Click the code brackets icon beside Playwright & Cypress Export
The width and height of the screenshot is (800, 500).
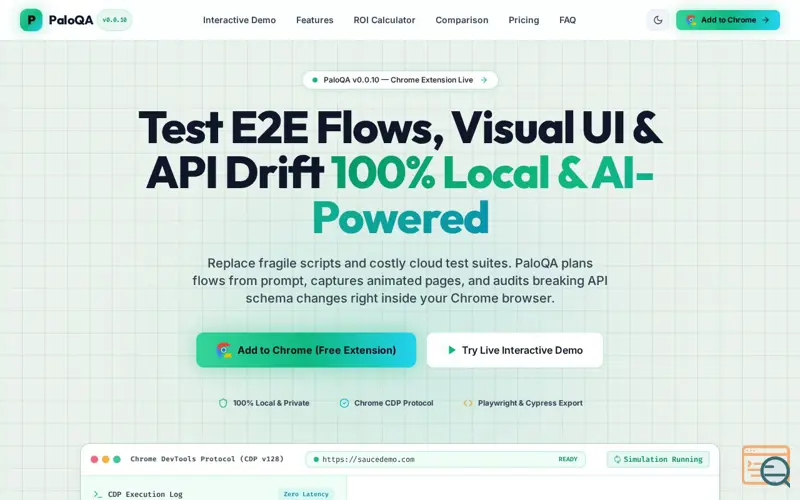[468, 403]
